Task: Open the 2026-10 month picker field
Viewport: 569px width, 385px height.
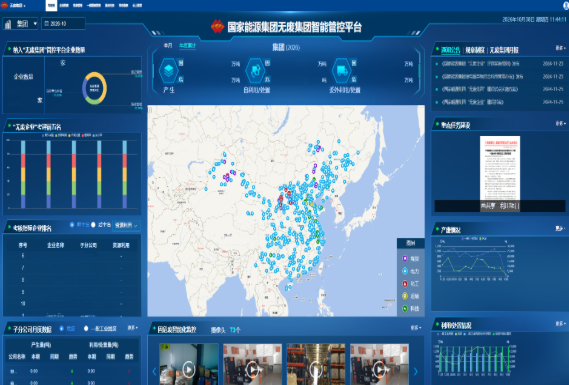Action: tap(64, 24)
